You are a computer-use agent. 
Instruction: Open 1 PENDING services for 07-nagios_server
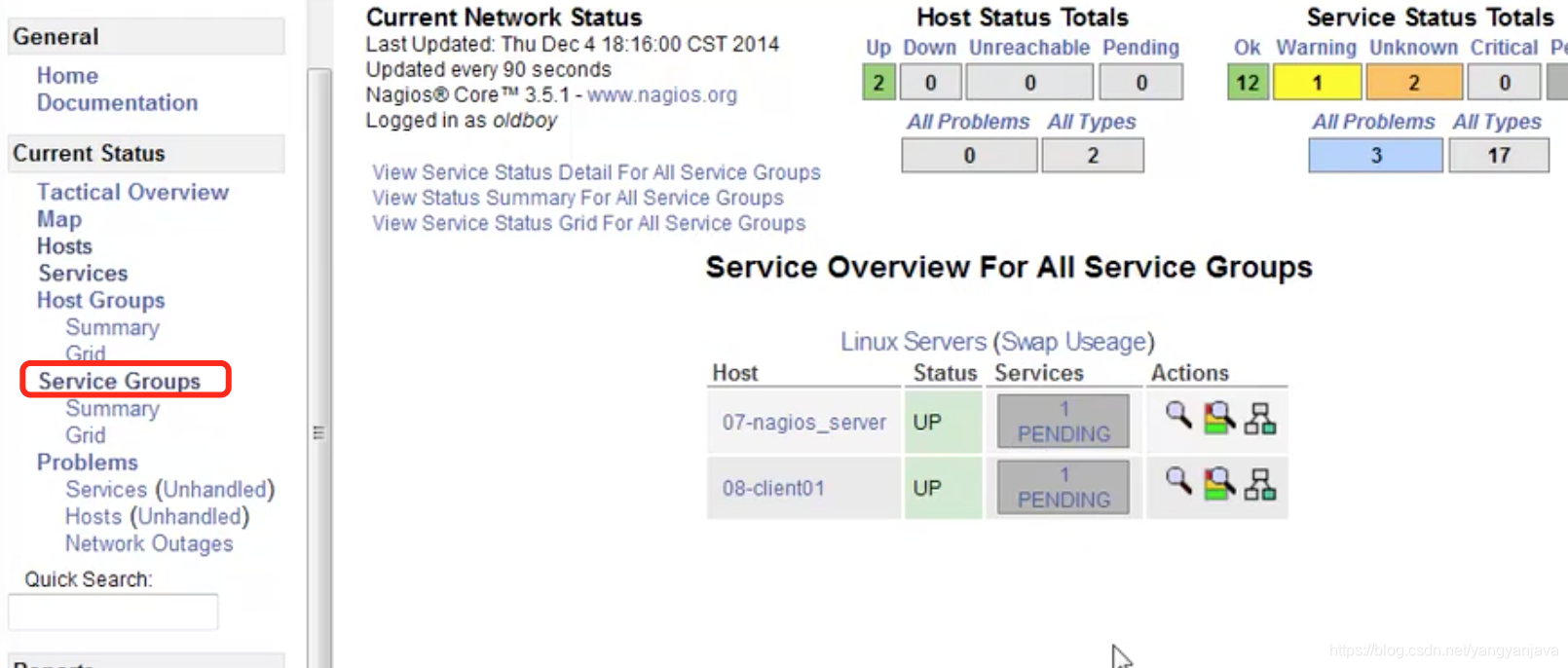click(1064, 422)
